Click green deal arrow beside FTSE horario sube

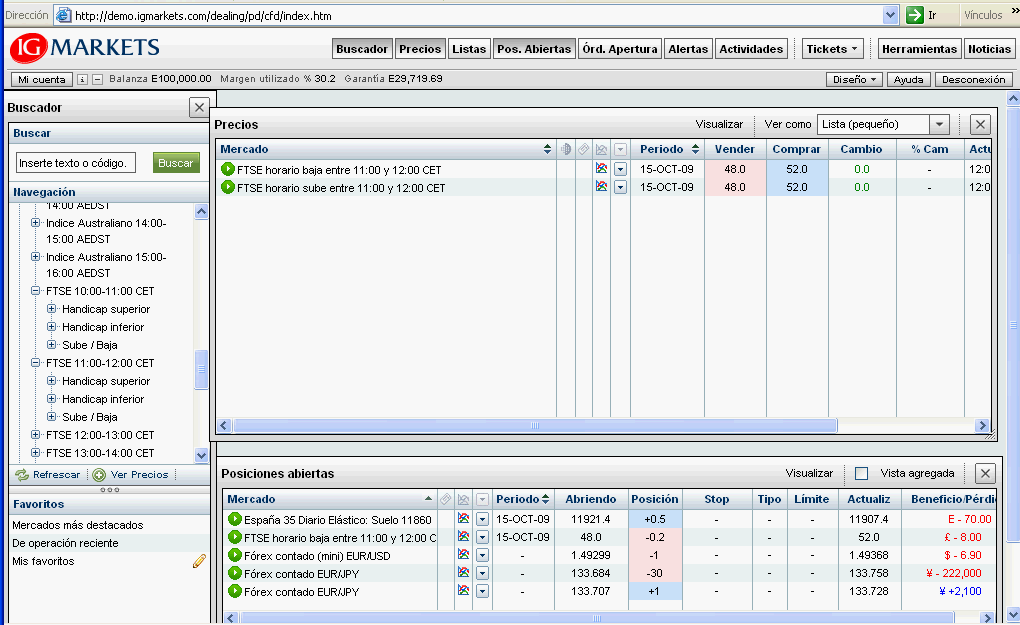tap(228, 187)
